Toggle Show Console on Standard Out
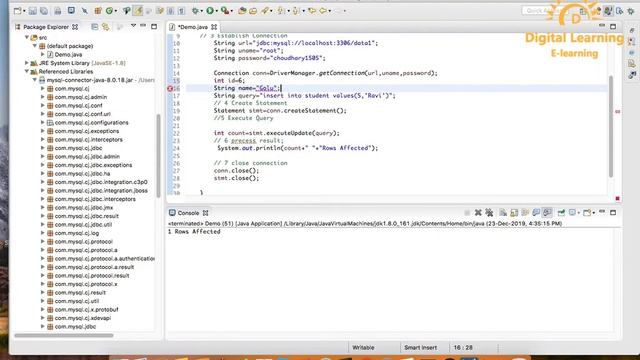640x360 pixels. point(536,213)
